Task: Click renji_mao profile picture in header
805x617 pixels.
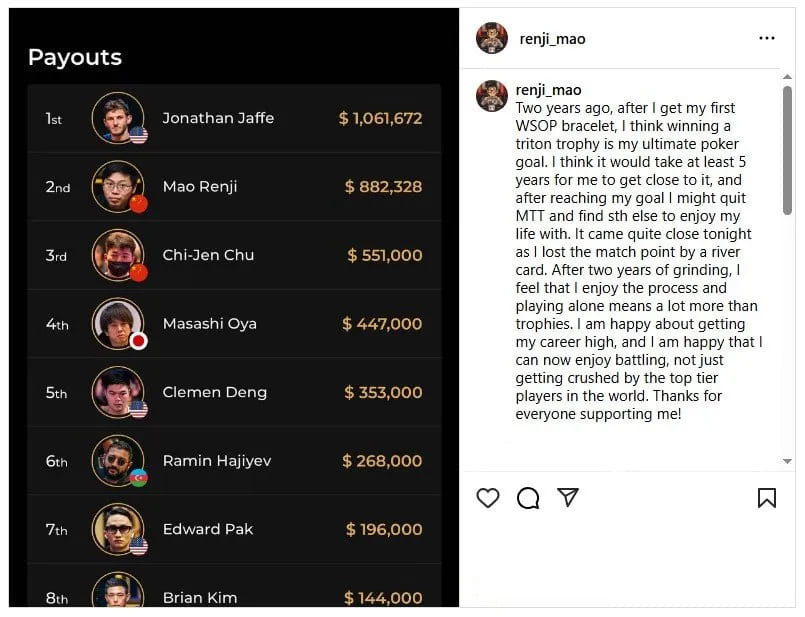Action: [x=492, y=38]
